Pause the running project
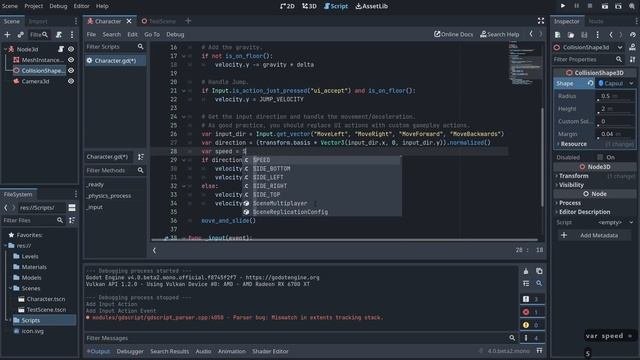Viewport: 640px width, 360px height. 576,6
